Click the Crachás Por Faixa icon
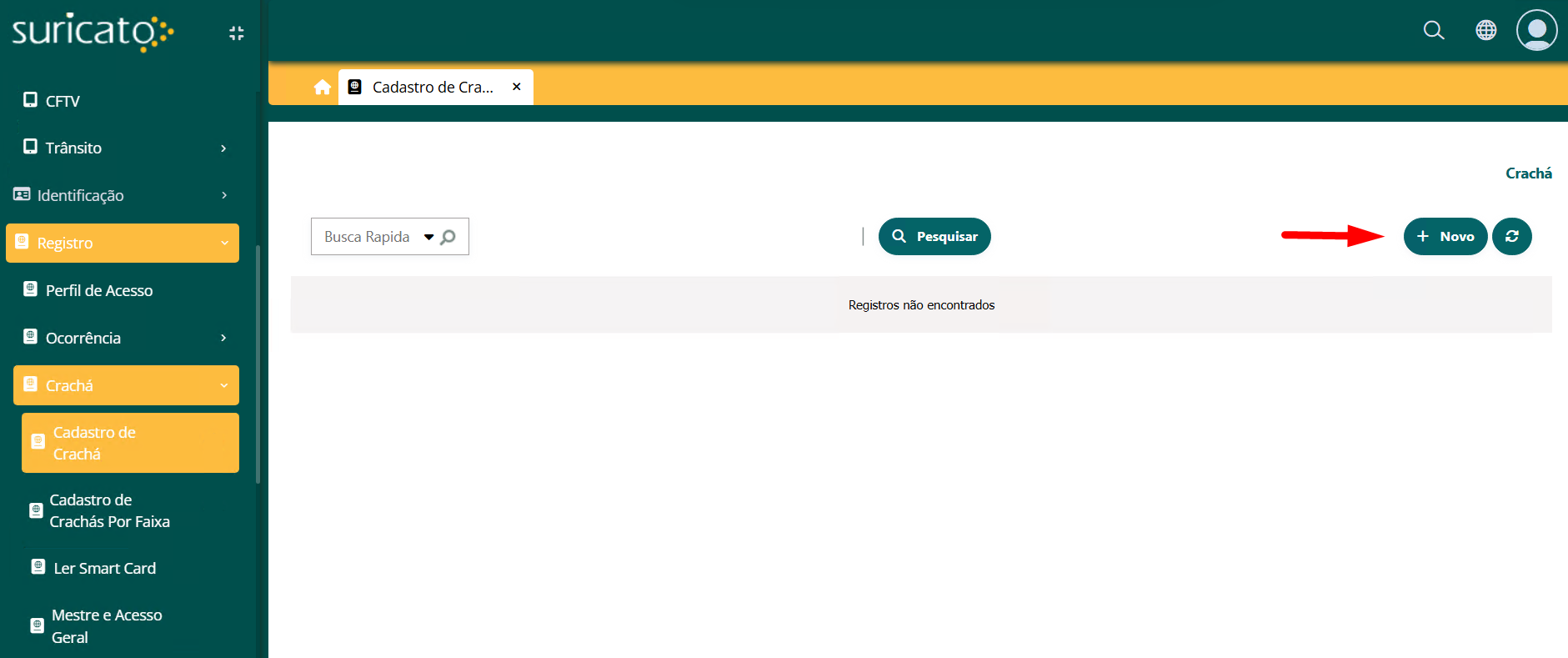Image resolution: width=1568 pixels, height=658 pixels. (x=36, y=510)
